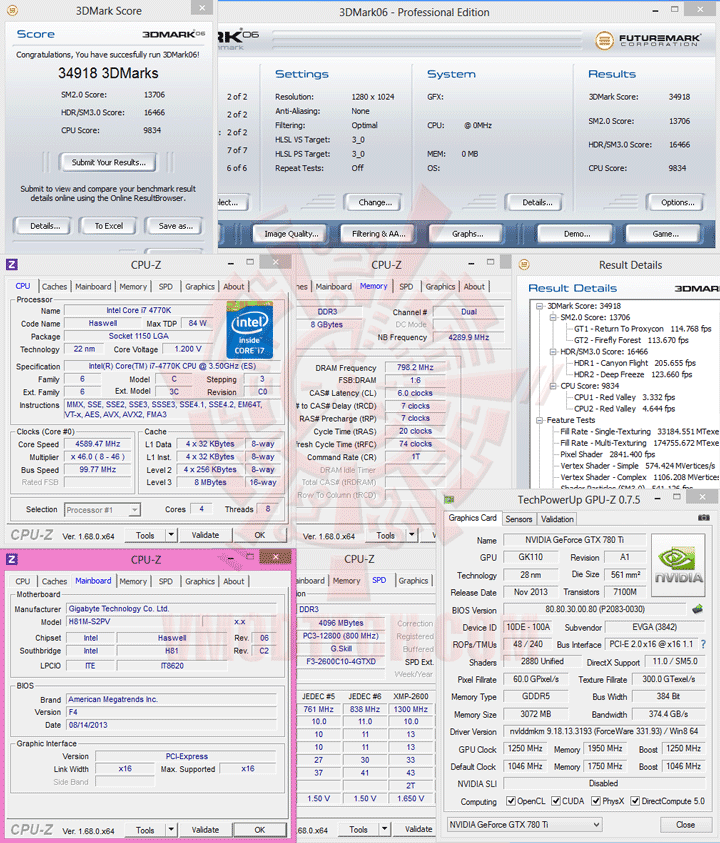Viewport: 720px width, 843px height.
Task: Collapse the 3DMark Score: 34918 tree node
Action: coord(539,306)
